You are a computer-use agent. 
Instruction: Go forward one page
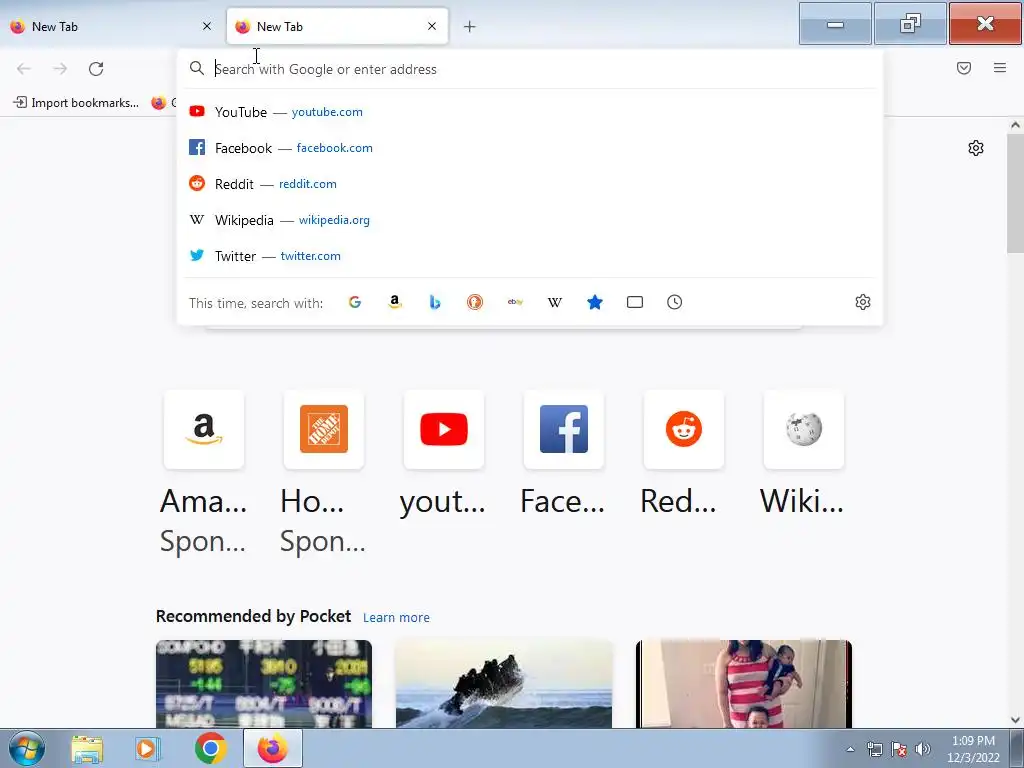tap(60, 69)
